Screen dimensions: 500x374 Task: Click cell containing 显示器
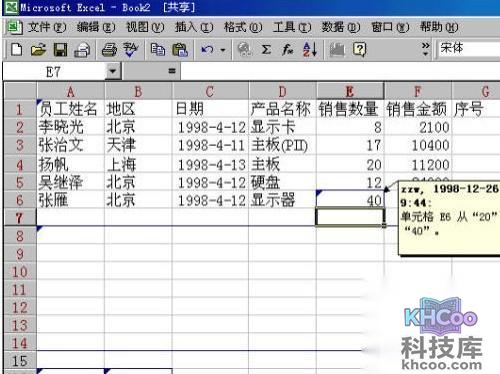(x=282, y=200)
